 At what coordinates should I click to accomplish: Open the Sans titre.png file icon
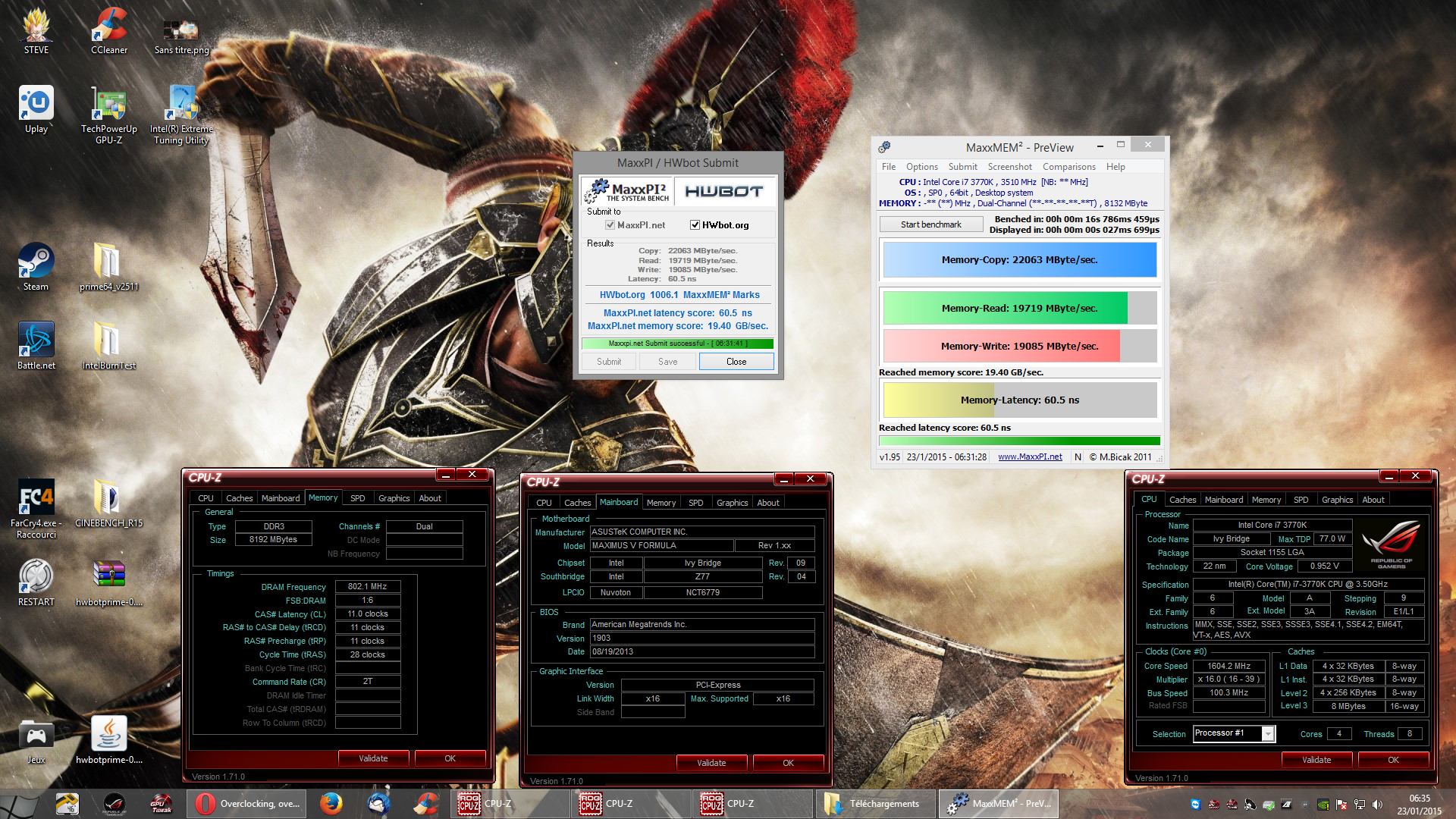point(181,34)
